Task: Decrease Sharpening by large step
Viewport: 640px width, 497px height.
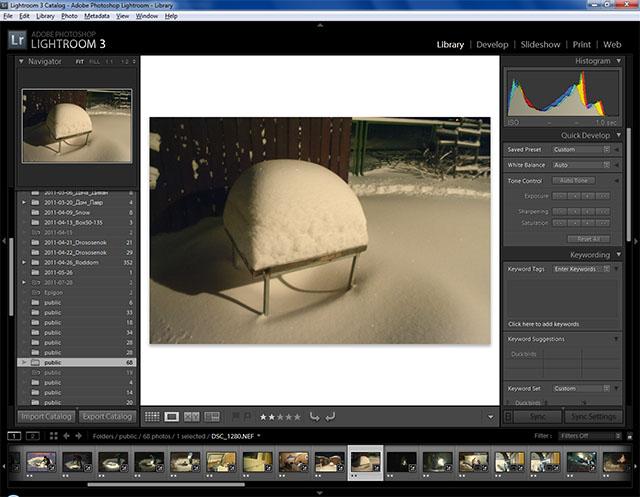Action: click(x=559, y=211)
